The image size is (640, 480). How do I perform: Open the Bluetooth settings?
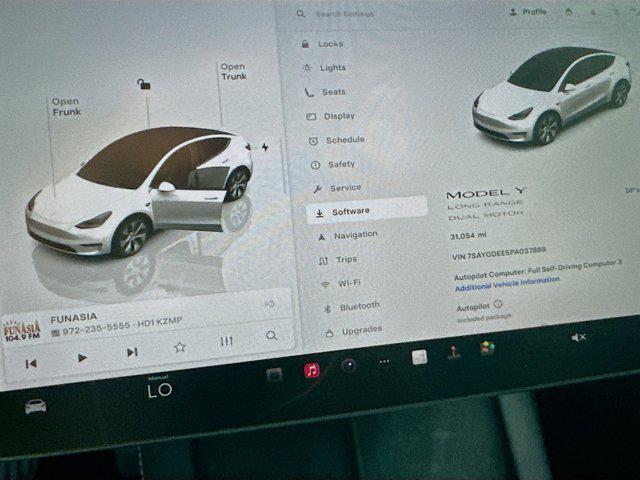pyautogui.click(x=351, y=307)
